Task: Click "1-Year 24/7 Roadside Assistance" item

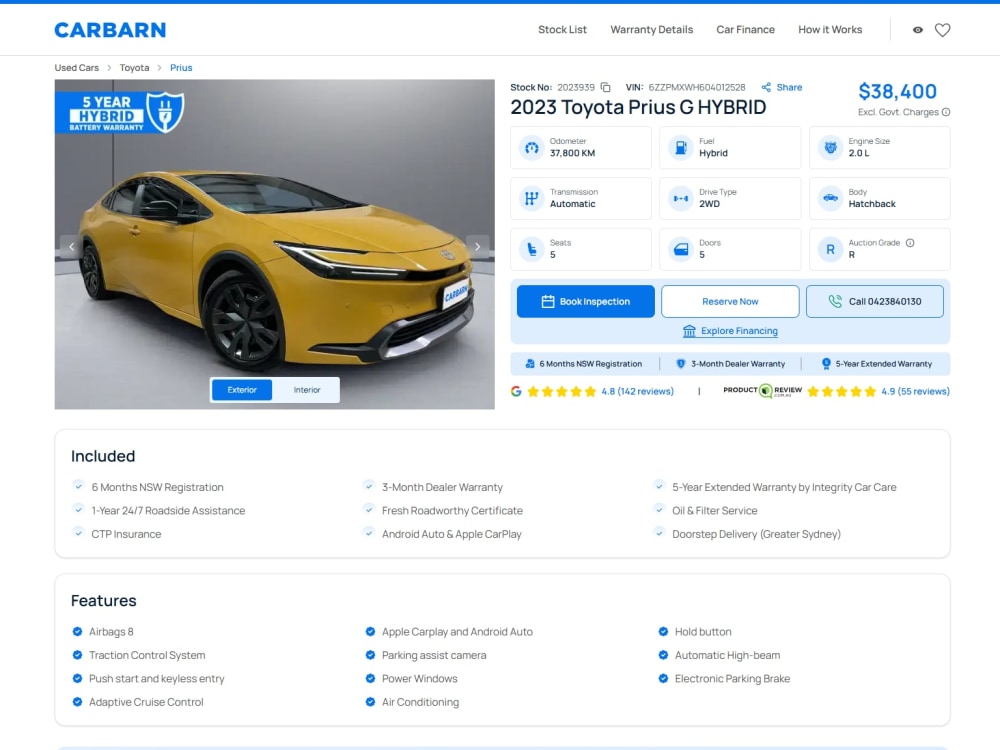Action: pyautogui.click(x=168, y=511)
